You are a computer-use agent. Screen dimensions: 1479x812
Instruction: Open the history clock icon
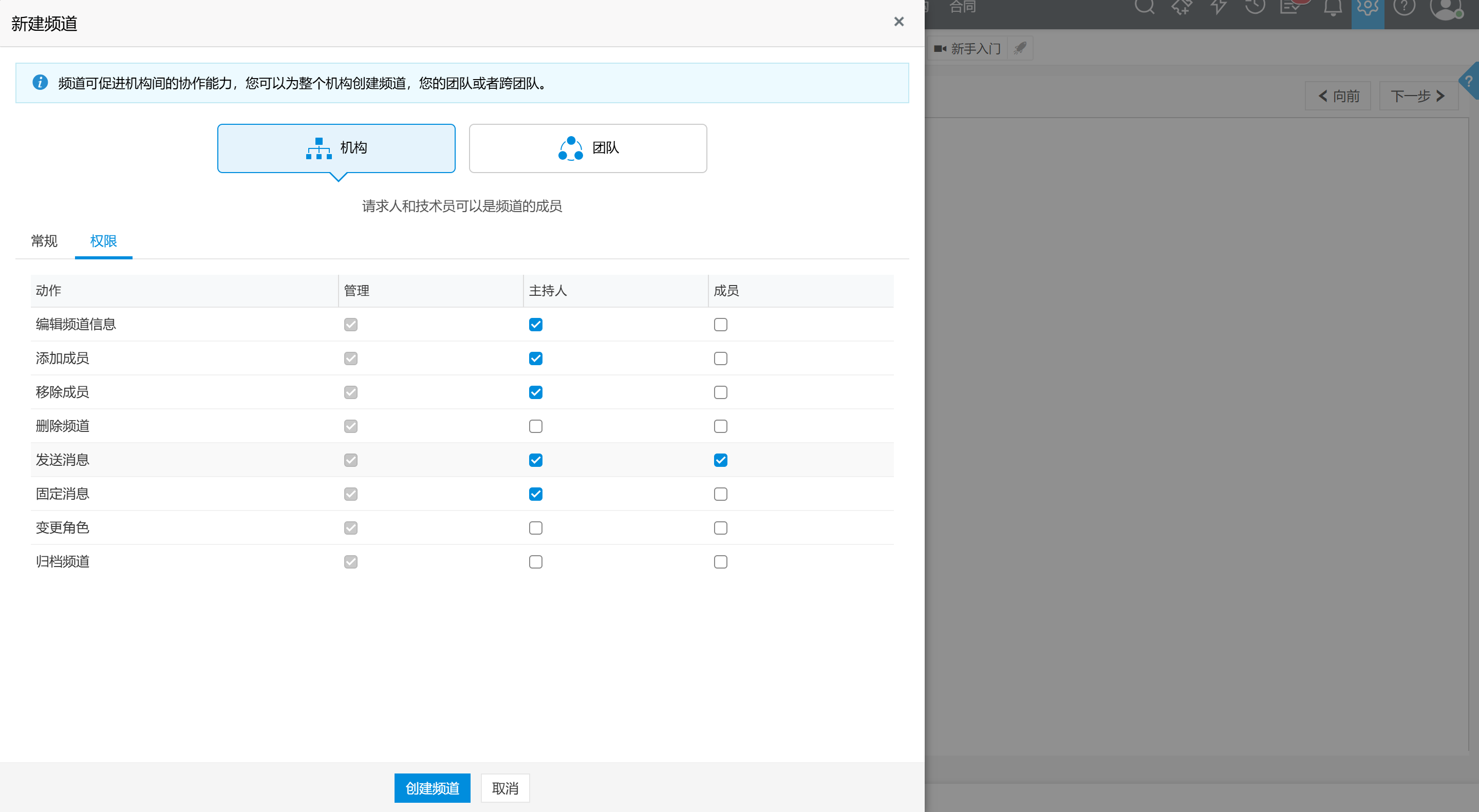point(1255,7)
